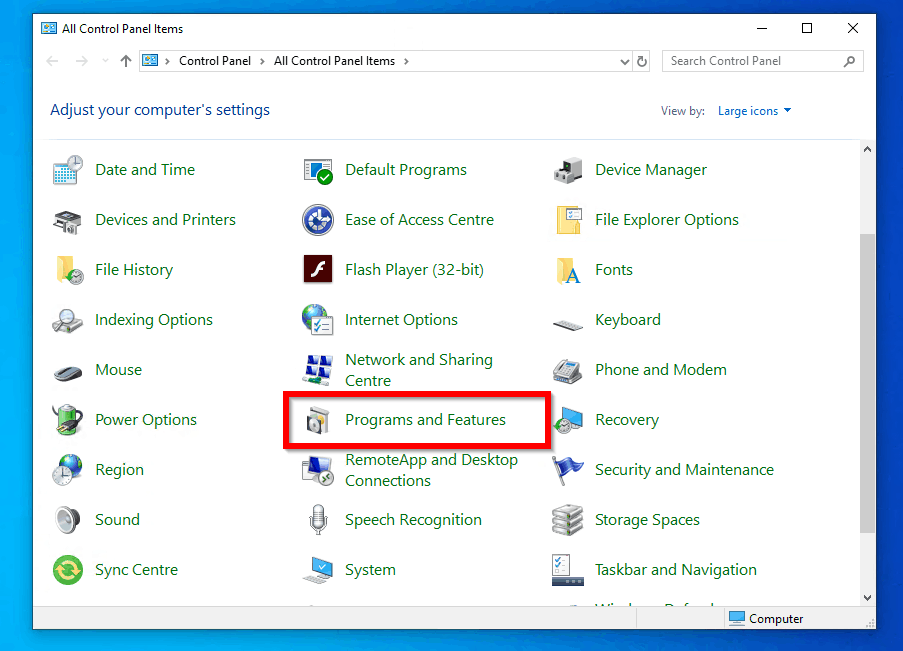The width and height of the screenshot is (903, 651).
Task: Click the Refresh button beside address bar
Action: point(642,61)
